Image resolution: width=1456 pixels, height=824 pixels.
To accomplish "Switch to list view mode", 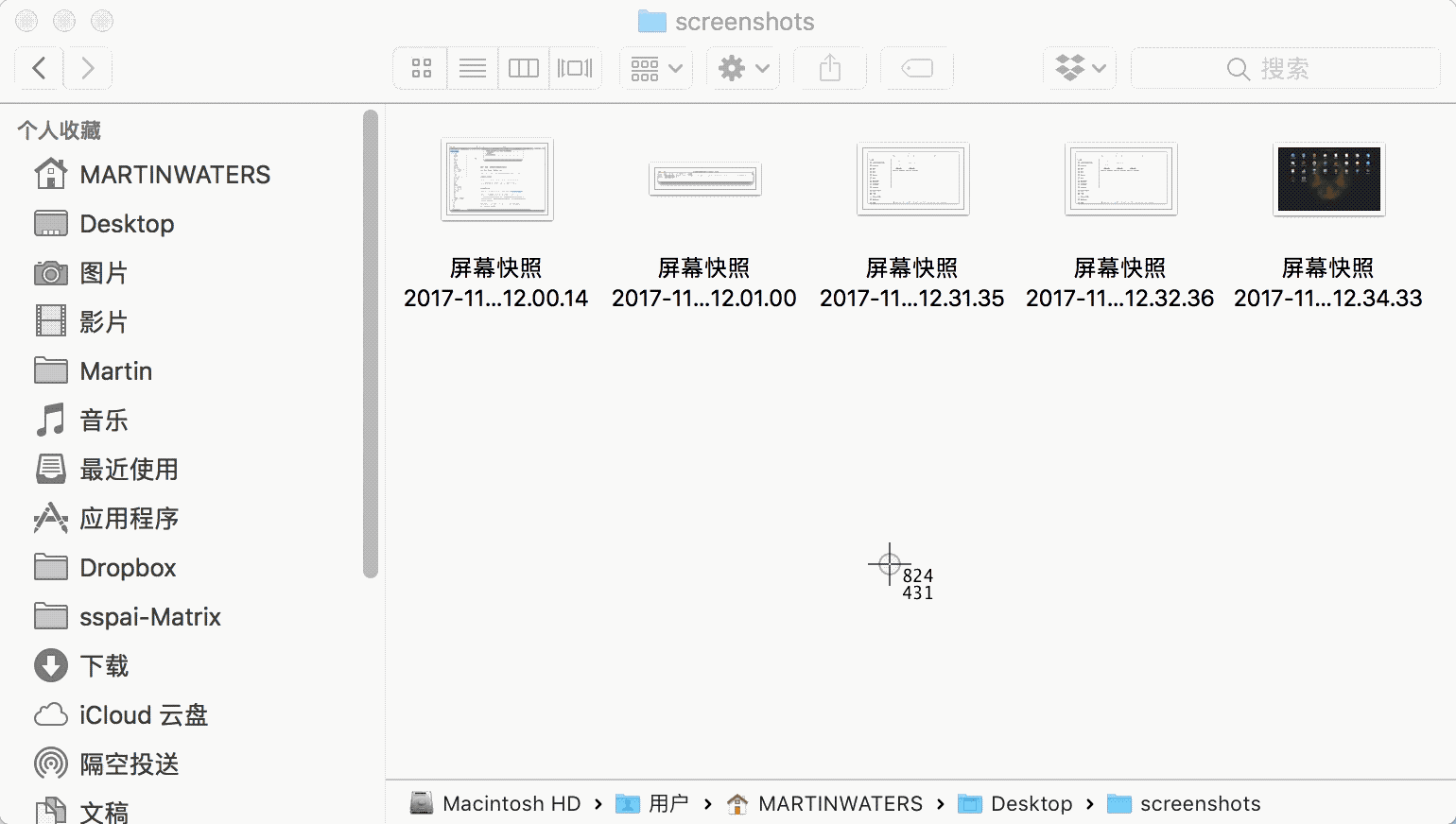I will tap(472, 68).
